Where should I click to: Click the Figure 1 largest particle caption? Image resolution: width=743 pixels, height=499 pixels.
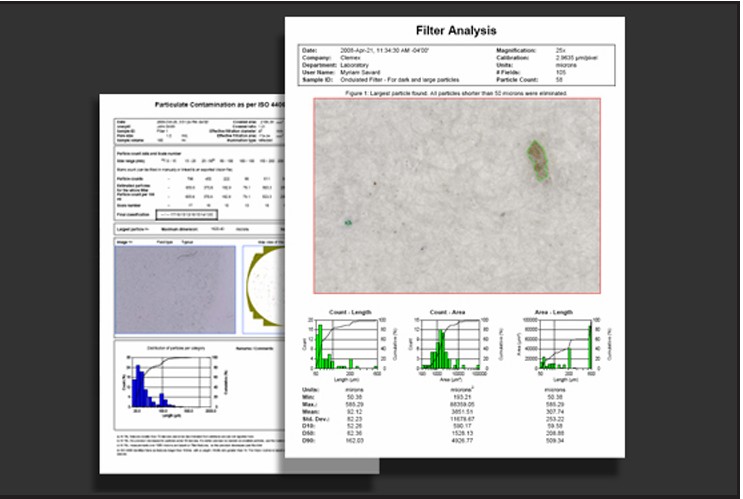[x=456, y=93]
